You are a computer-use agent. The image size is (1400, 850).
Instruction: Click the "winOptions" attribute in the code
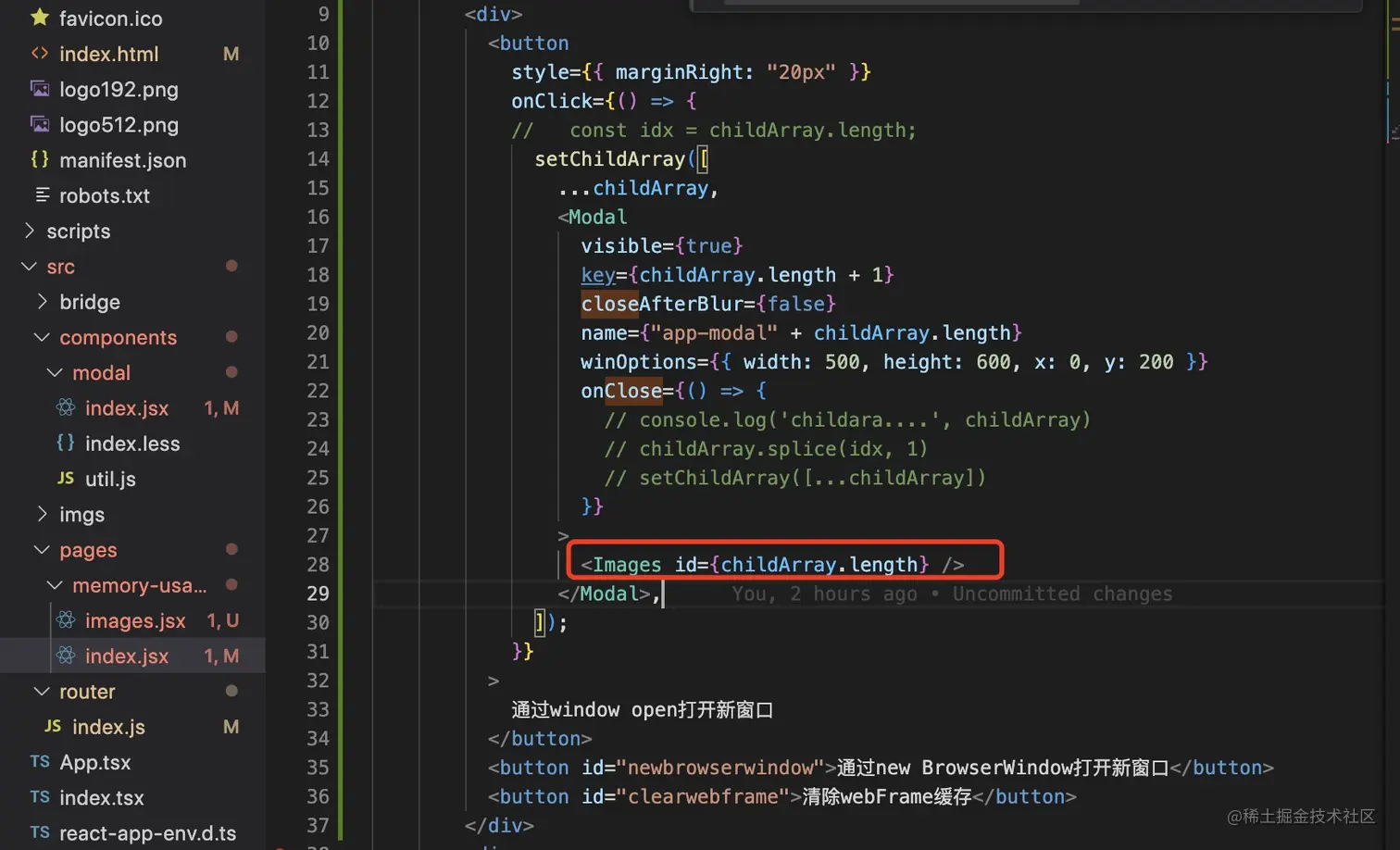tap(638, 361)
